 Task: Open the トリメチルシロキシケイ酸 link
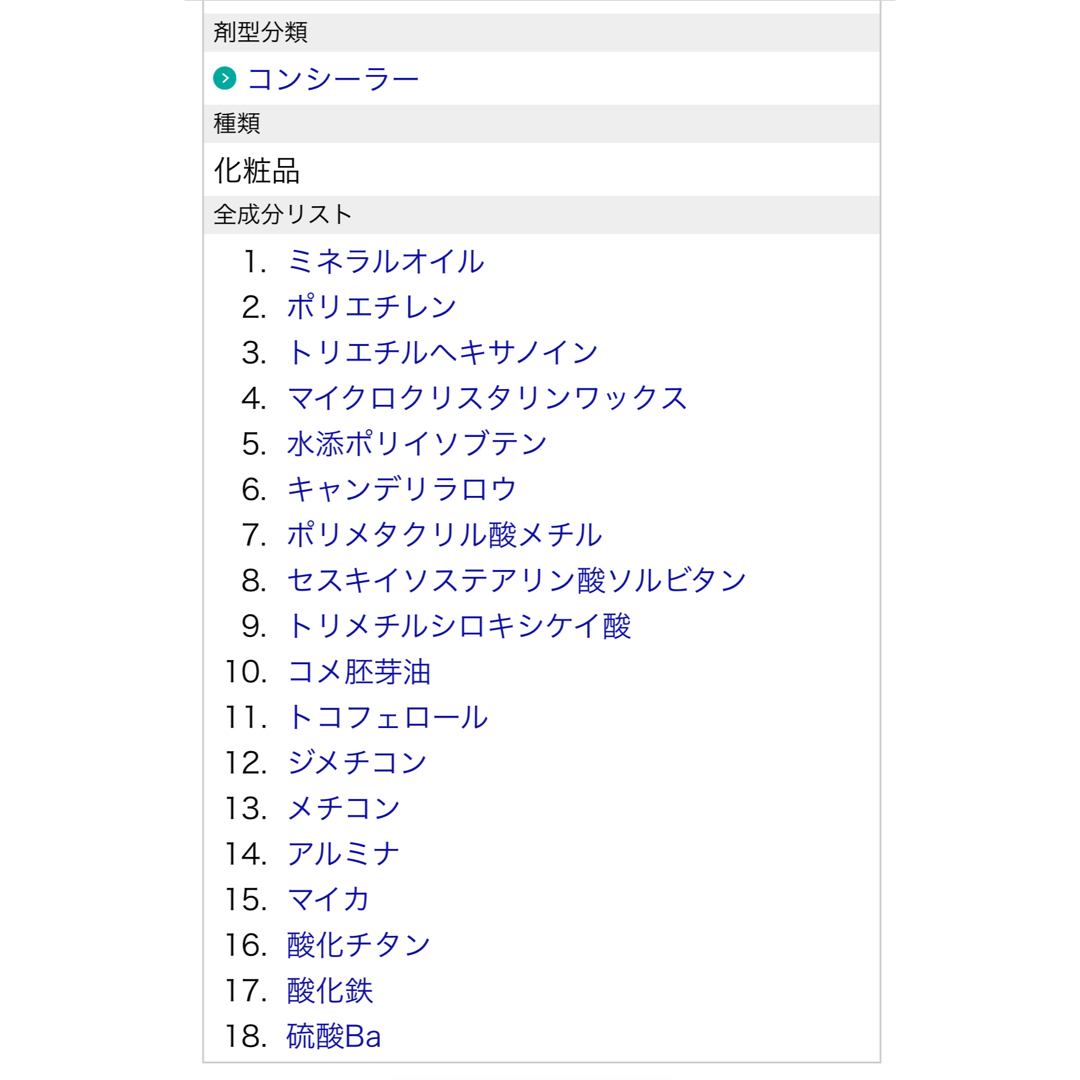pos(459,626)
